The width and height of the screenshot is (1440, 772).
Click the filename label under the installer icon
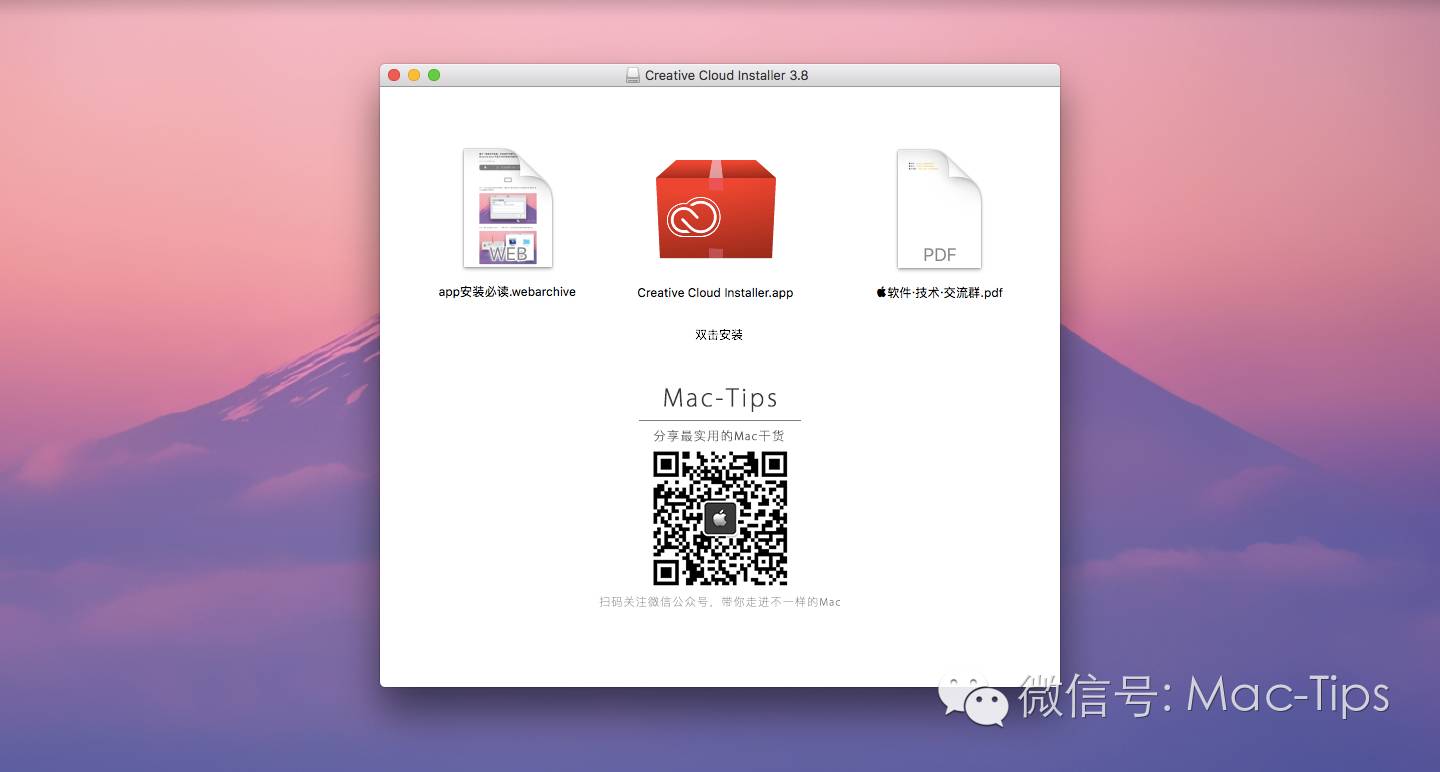pos(715,292)
